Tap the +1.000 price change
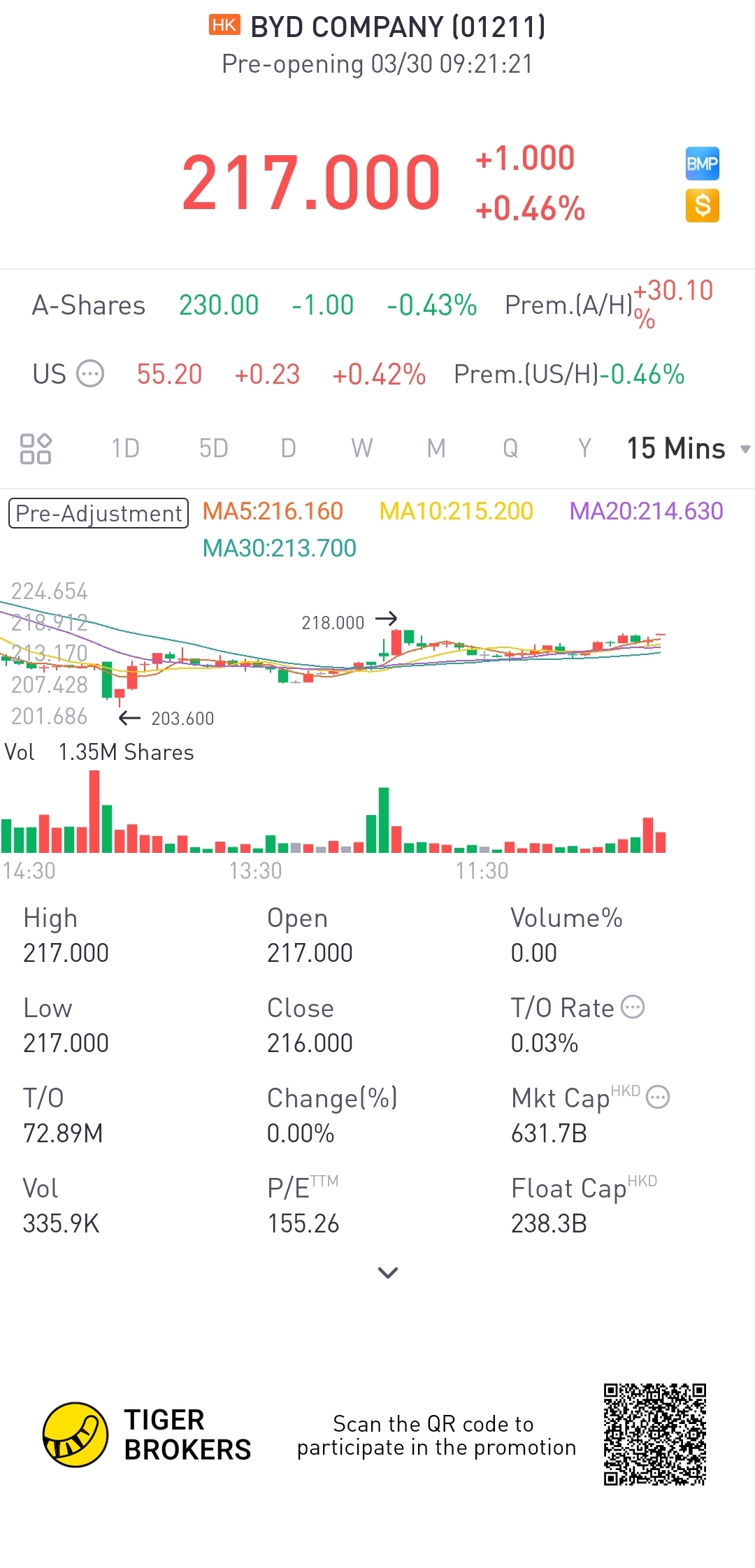755x1568 pixels. click(x=525, y=158)
